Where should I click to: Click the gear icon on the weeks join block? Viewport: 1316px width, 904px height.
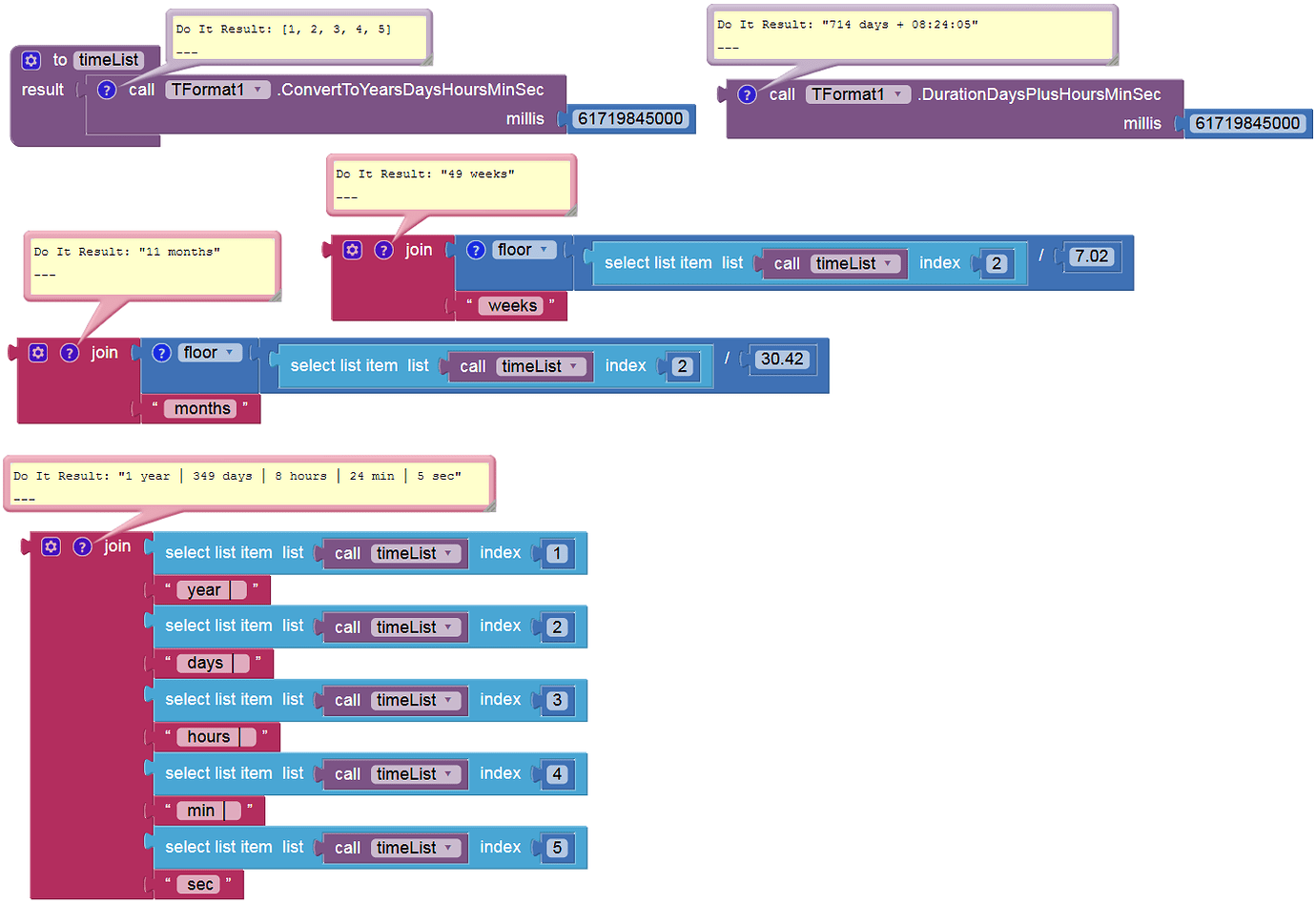pos(353,250)
